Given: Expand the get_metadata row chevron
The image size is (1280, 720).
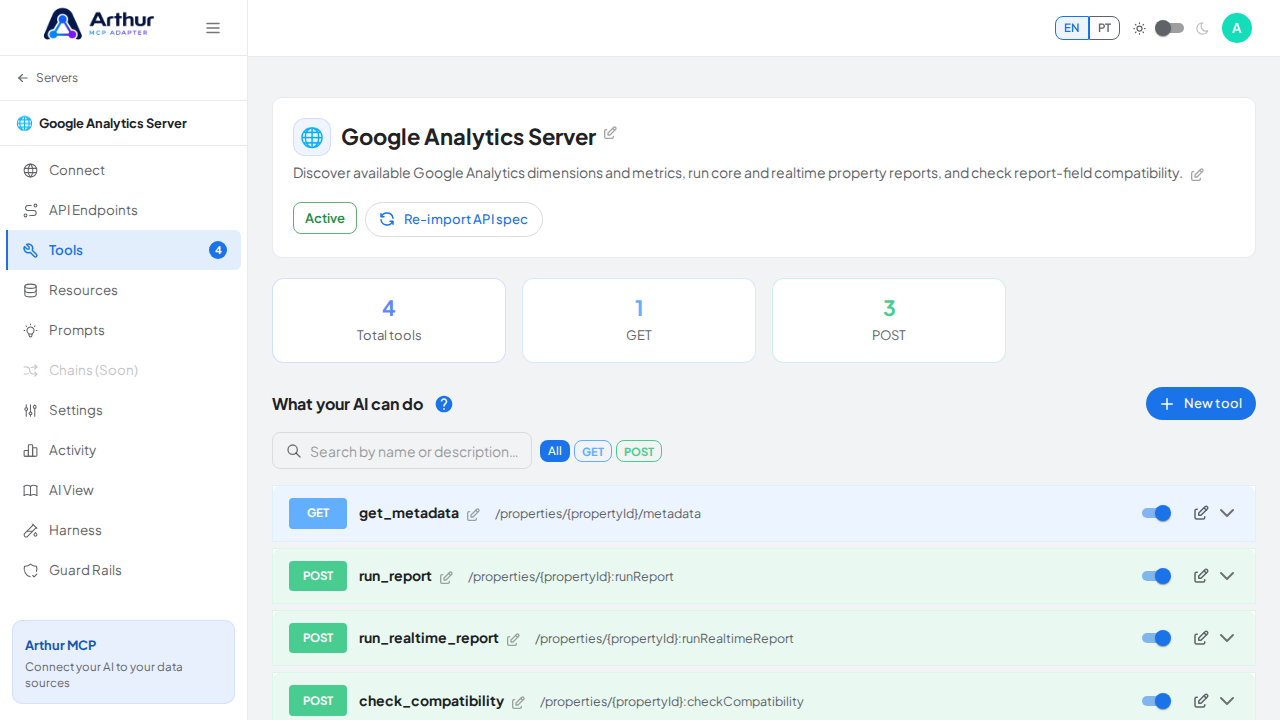Looking at the screenshot, I should [1227, 513].
